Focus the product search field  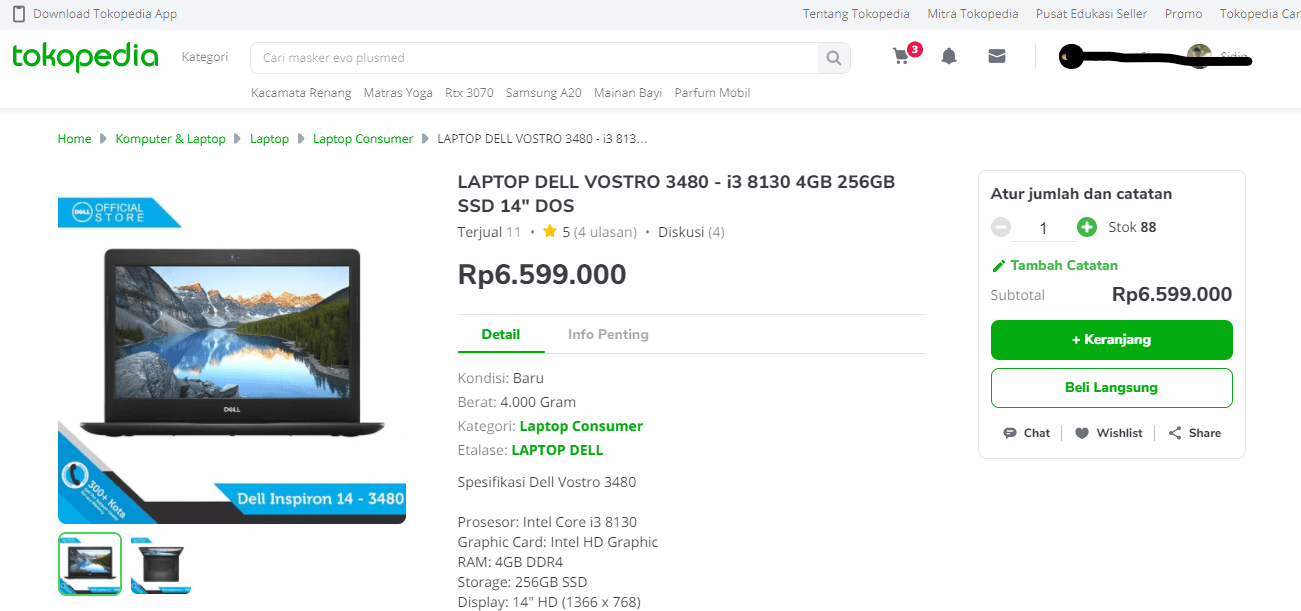coord(535,58)
